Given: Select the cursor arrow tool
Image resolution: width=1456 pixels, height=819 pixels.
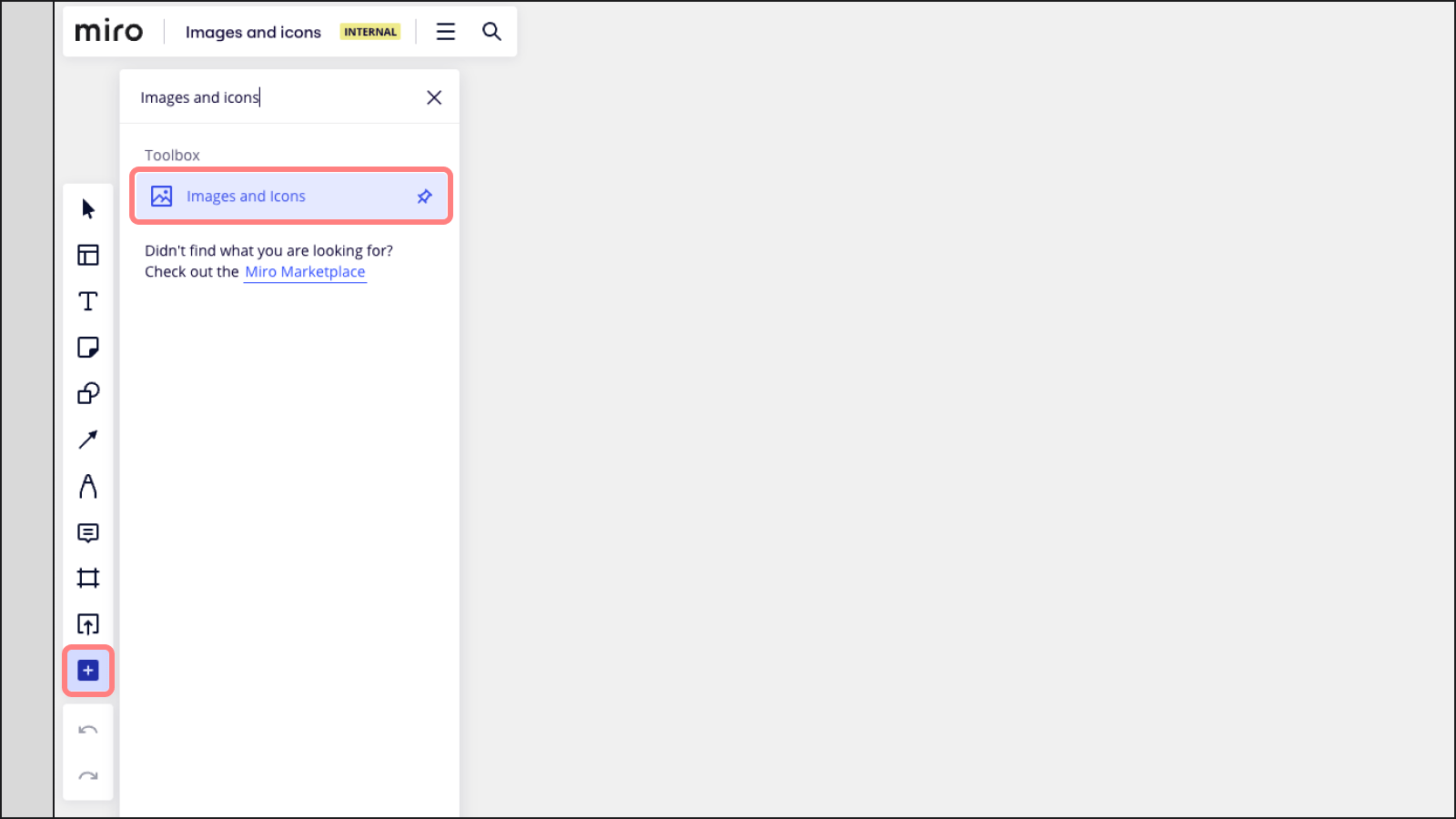Looking at the screenshot, I should pos(88,208).
